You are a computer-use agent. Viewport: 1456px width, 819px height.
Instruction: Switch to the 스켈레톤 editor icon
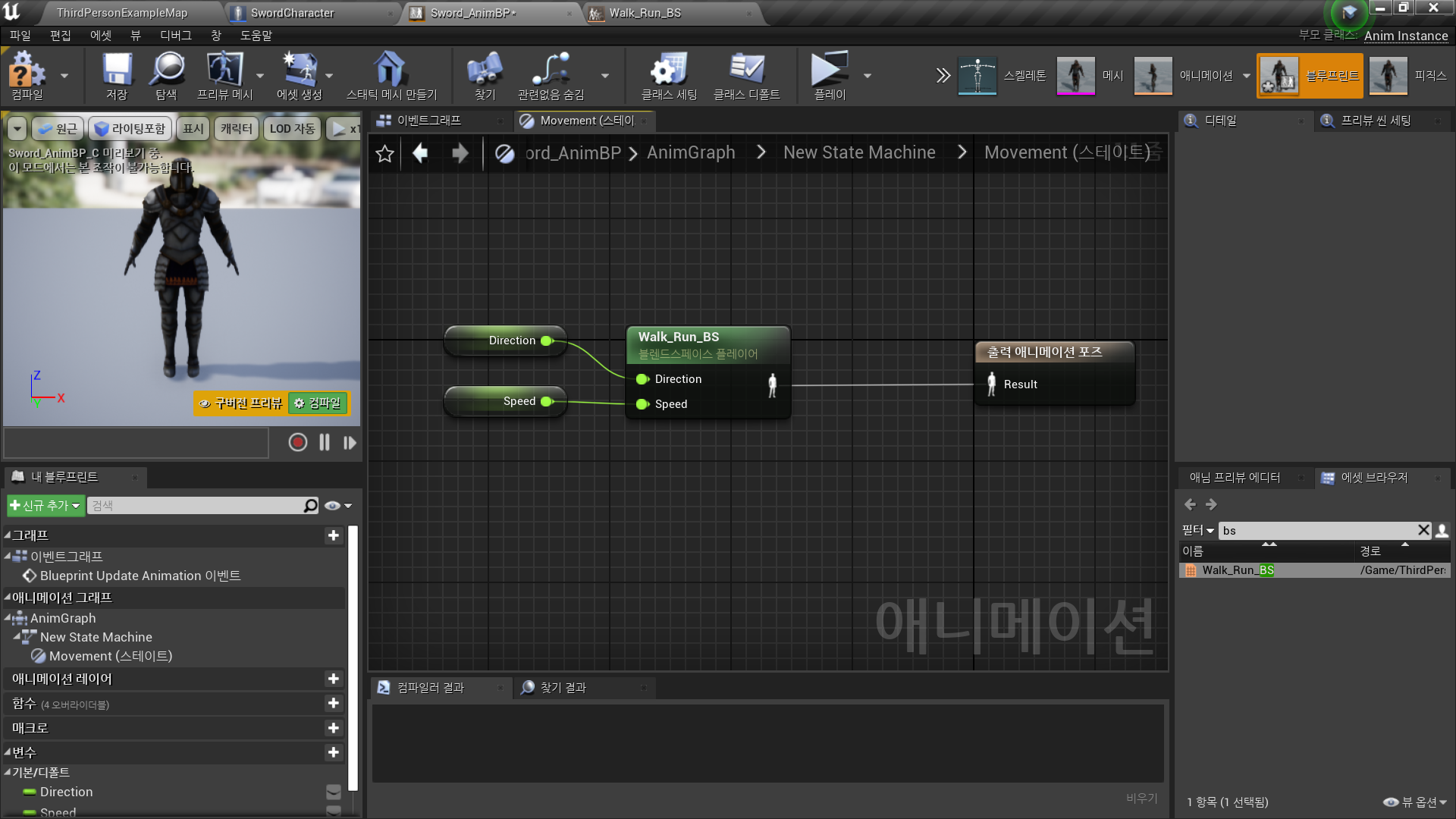(x=977, y=75)
